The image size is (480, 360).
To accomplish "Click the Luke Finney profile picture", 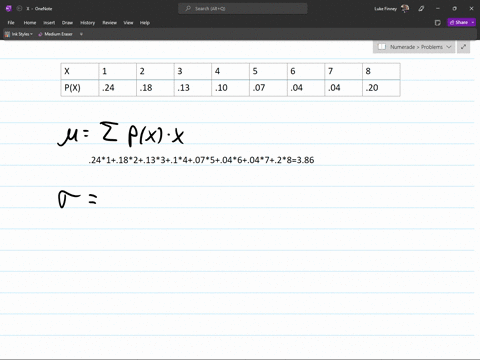I will point(405,8).
